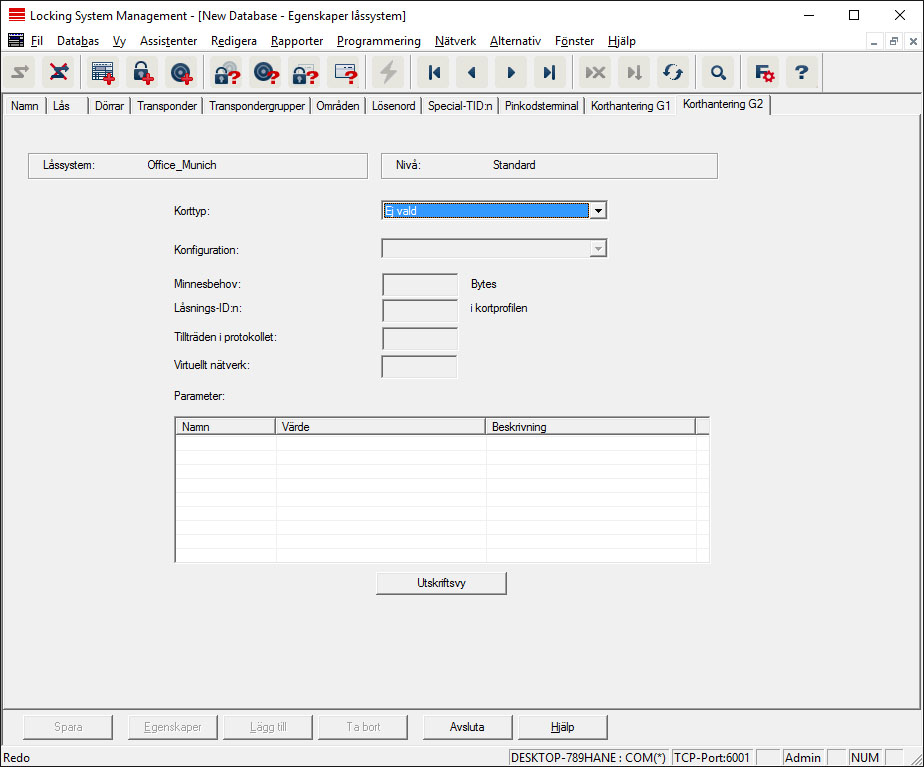Viewport: 924px width, 767px height.
Task: Click the filter settings icon with gear
Action: tap(765, 73)
